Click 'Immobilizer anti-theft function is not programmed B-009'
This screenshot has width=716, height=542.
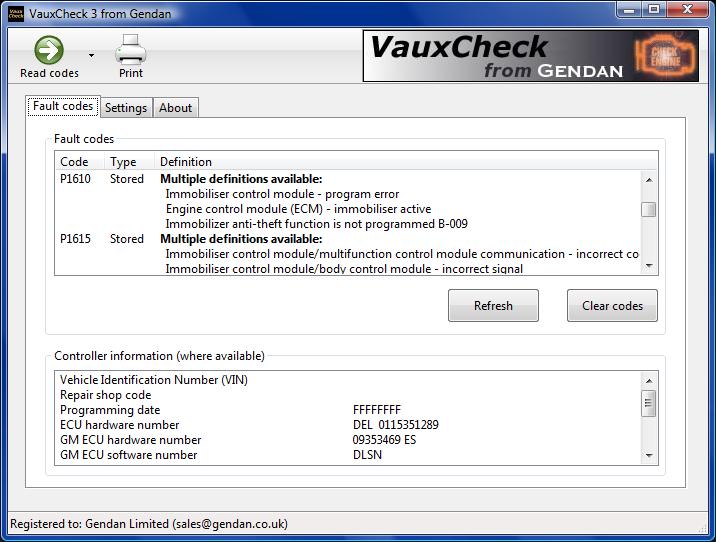[x=316, y=224]
